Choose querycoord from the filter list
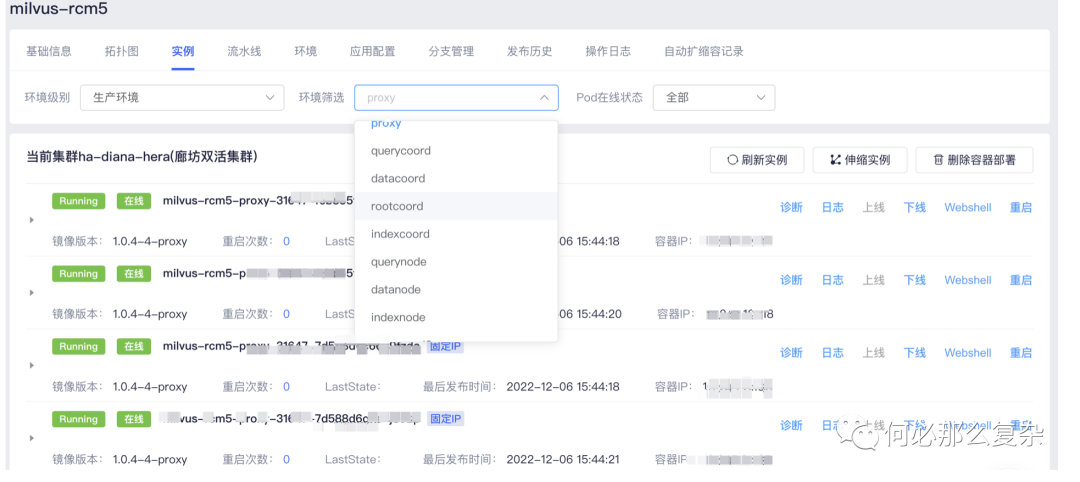Screen dimensions: 1080x482 [456, 151]
